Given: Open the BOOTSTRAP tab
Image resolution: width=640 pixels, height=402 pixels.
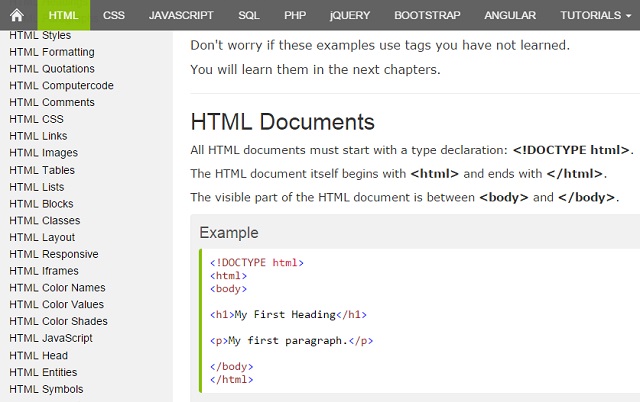Looking at the screenshot, I should (x=427, y=15).
